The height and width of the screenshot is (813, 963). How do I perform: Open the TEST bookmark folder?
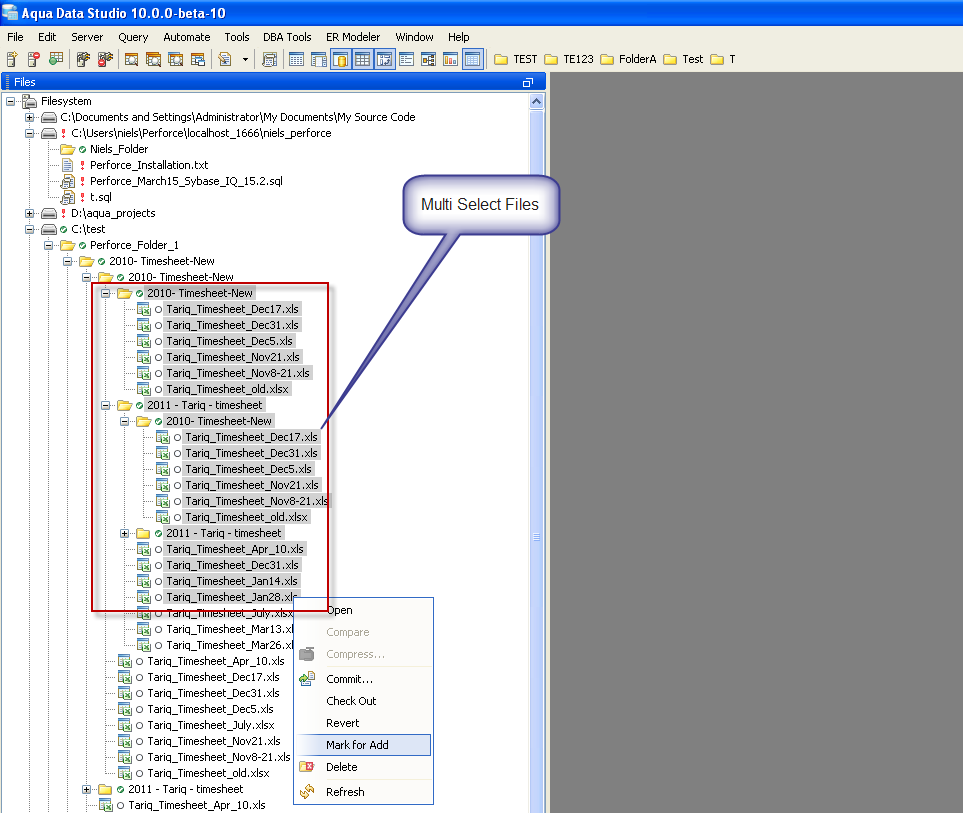point(516,59)
